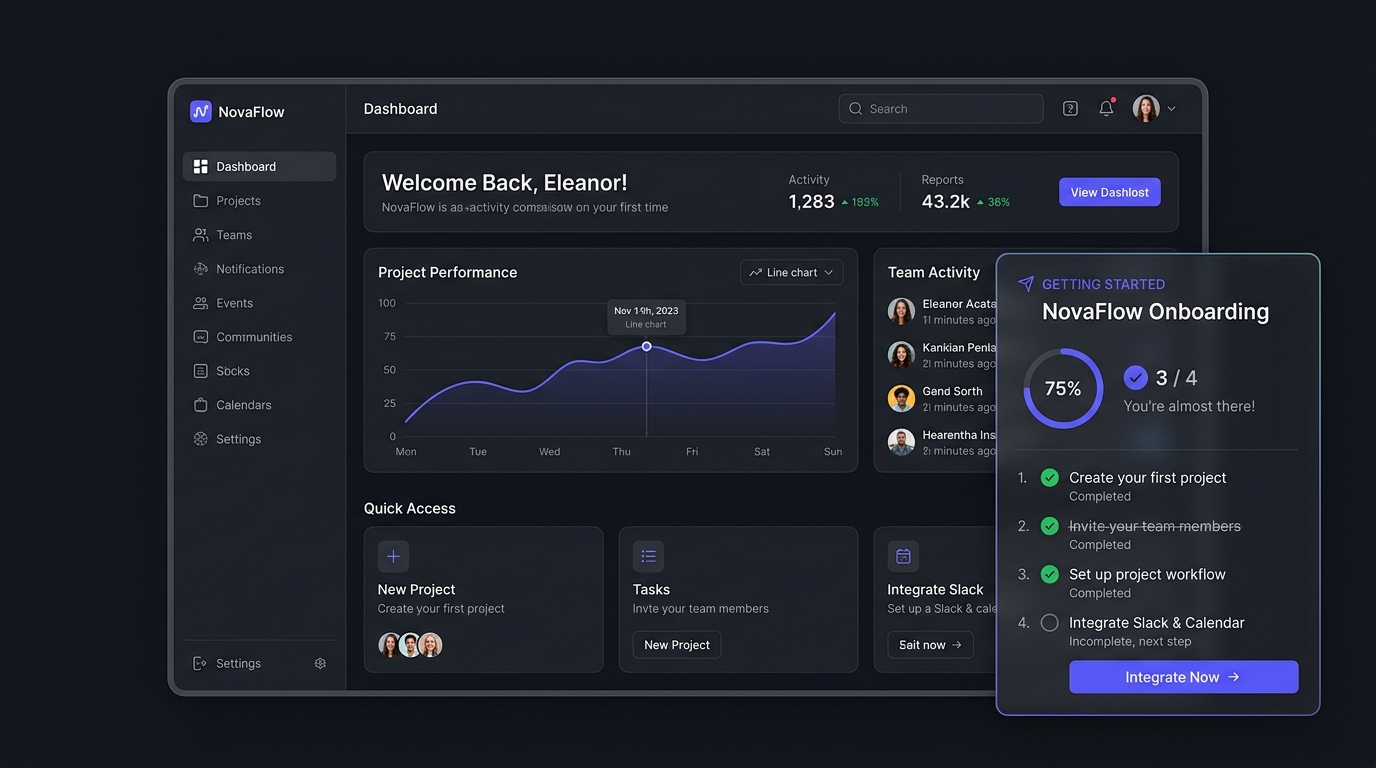
Task: Open the help question-mark icon
Action: tap(1070, 108)
